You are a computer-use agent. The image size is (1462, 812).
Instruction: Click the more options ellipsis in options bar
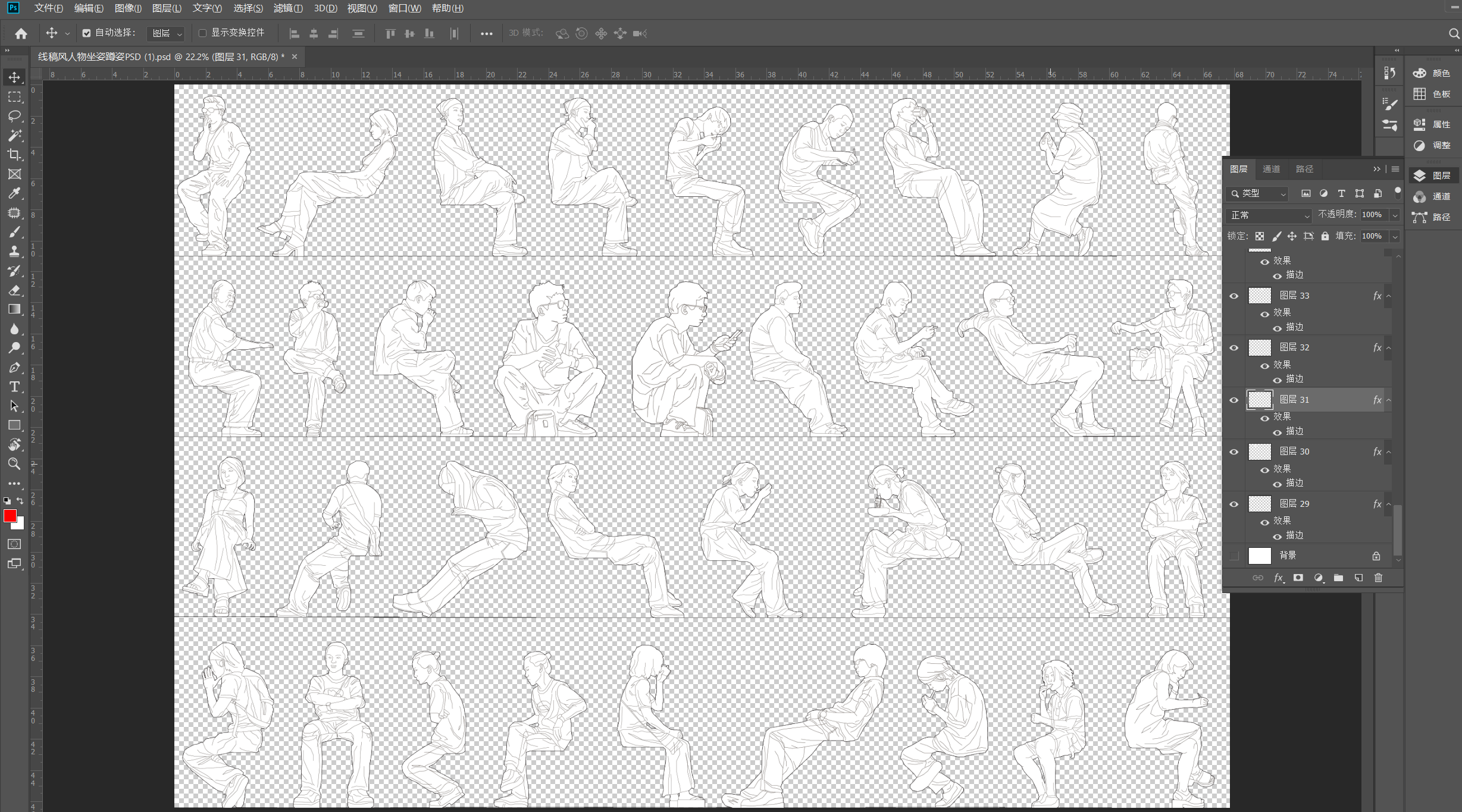pos(486,34)
